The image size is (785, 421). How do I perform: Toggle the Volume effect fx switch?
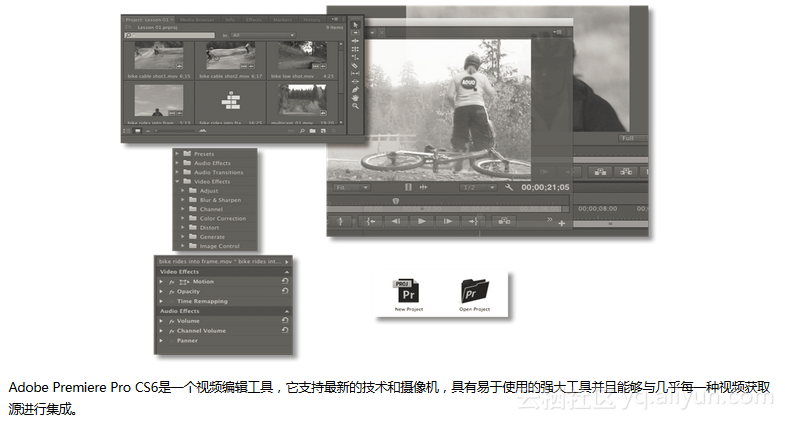click(172, 321)
